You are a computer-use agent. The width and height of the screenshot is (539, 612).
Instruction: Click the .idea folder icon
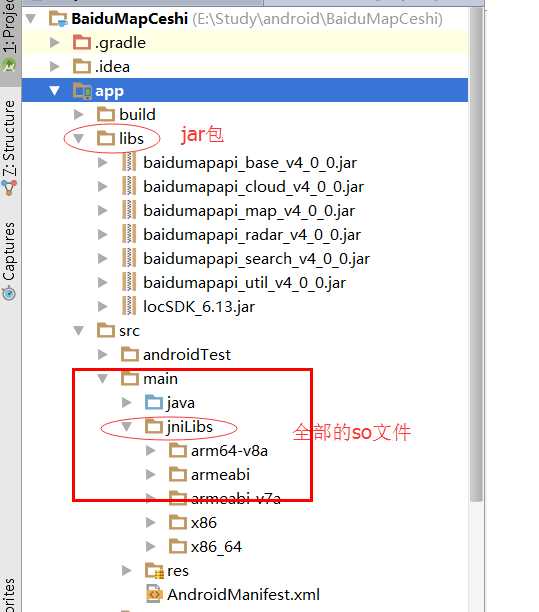tap(82, 66)
